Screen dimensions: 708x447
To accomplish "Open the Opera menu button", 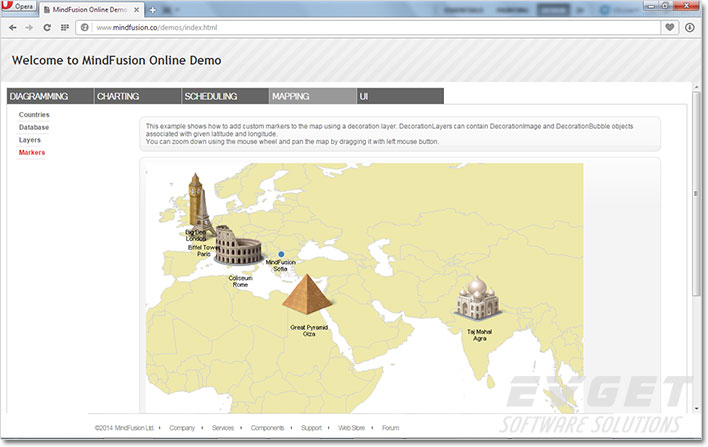I will (19, 6).
